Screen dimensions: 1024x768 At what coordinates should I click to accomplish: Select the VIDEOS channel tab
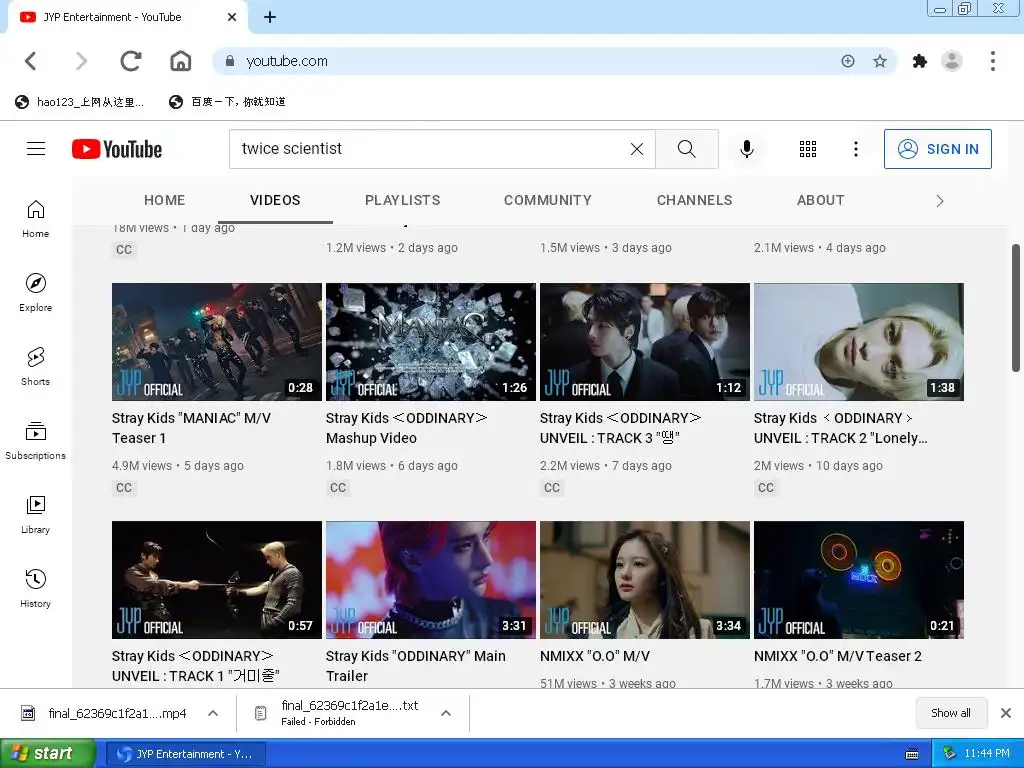(275, 200)
